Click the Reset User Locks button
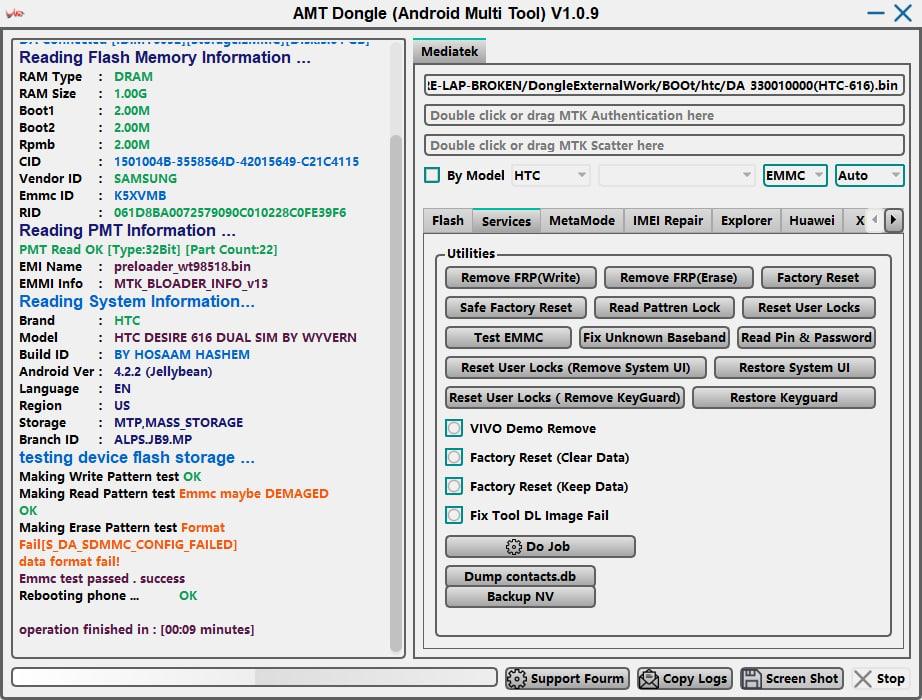Viewport: 922px width, 700px height. coord(809,308)
